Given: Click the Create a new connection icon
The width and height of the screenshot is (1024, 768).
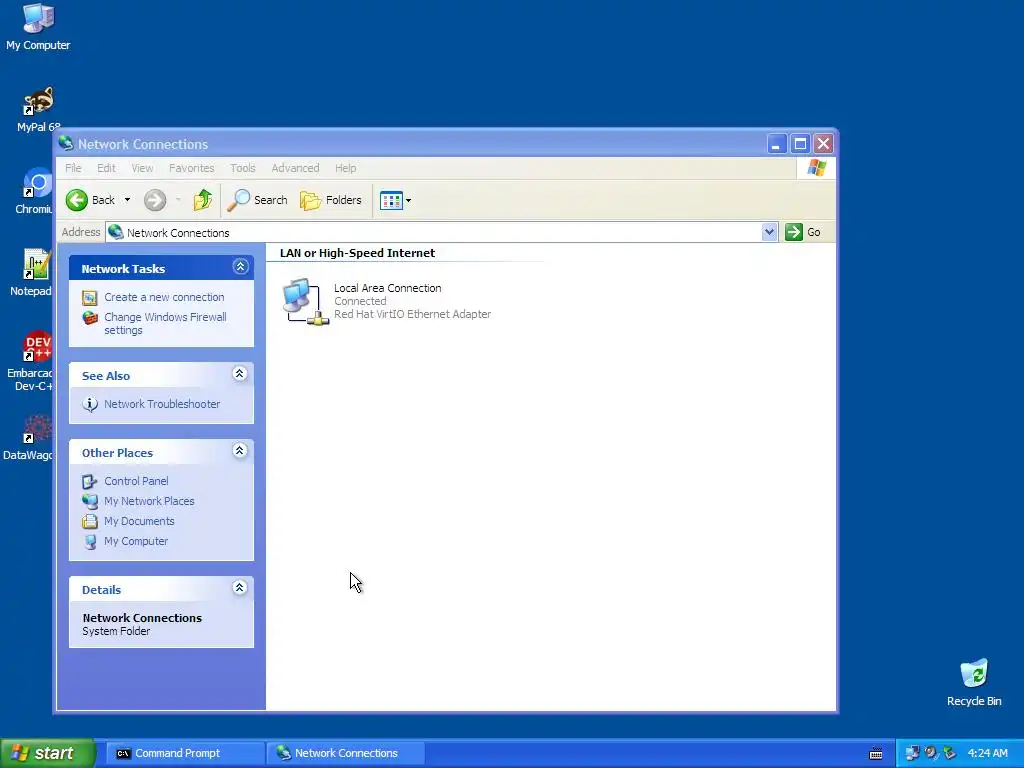Looking at the screenshot, I should point(89,298).
